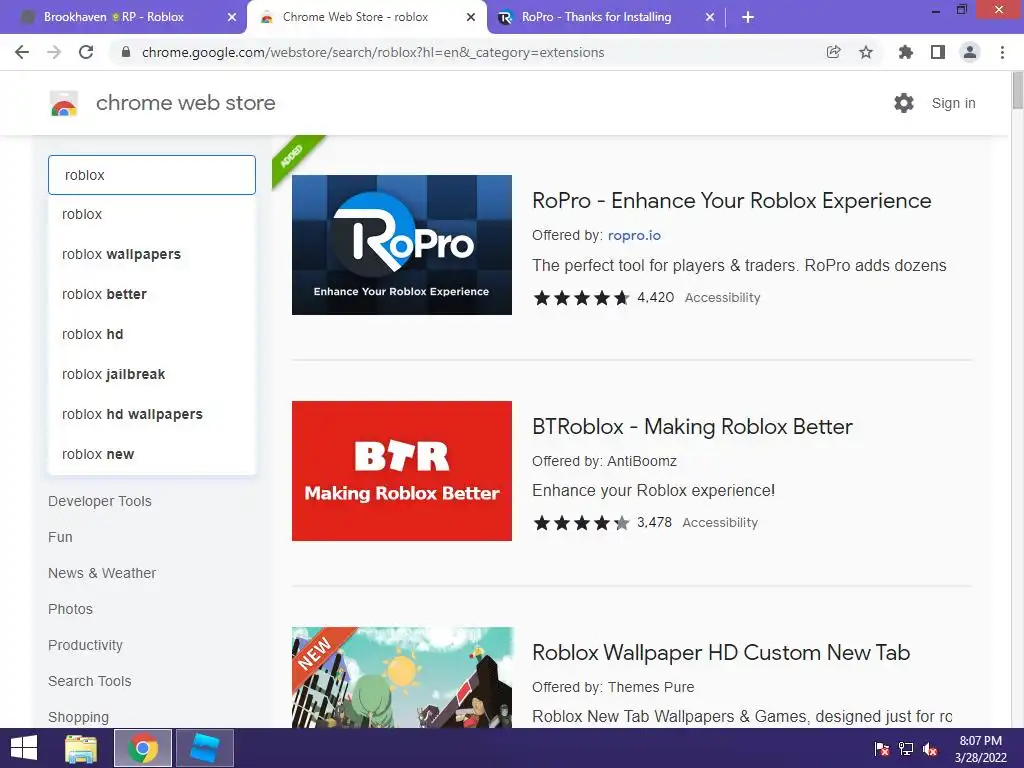The image size is (1024, 768).
Task: Visit the ropro.io publisher link
Action: (634, 235)
